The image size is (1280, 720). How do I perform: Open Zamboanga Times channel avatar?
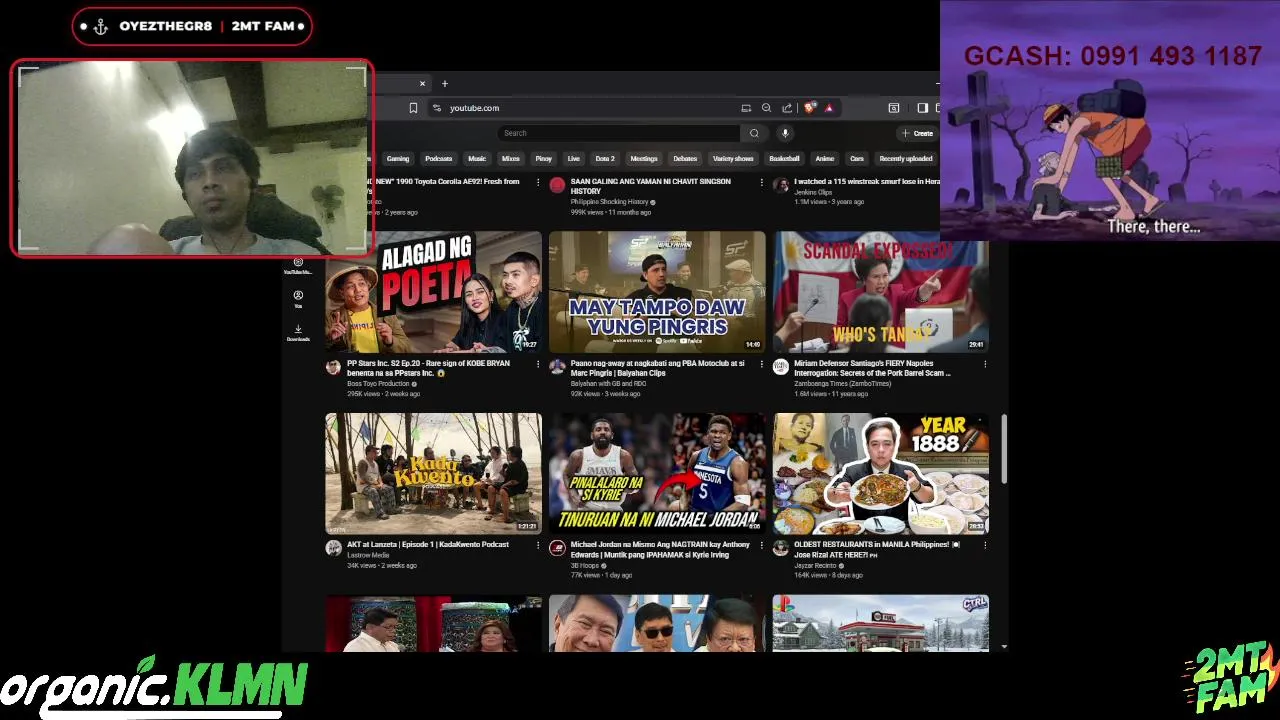tap(781, 367)
